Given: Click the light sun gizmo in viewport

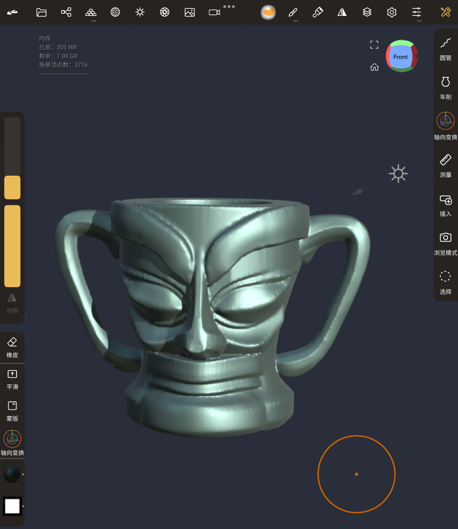Looking at the screenshot, I should [398, 174].
